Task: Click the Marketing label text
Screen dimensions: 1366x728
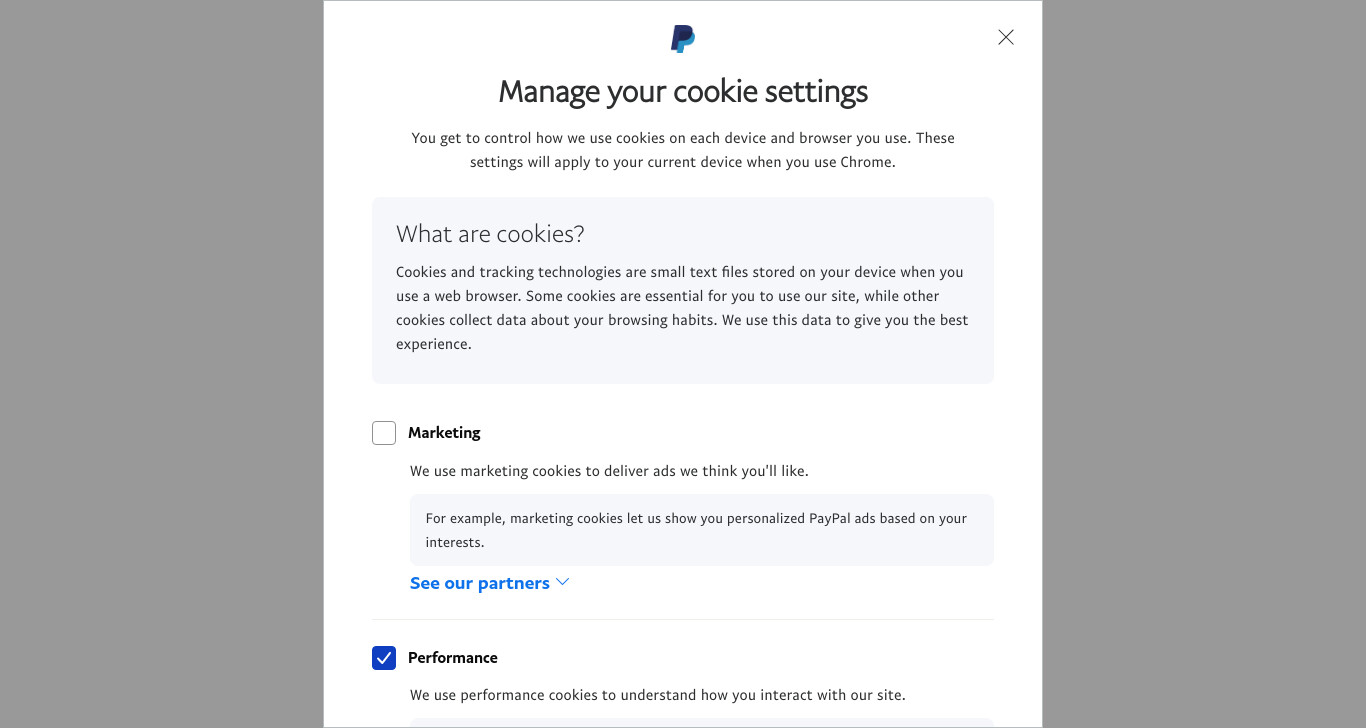Action: tap(444, 433)
